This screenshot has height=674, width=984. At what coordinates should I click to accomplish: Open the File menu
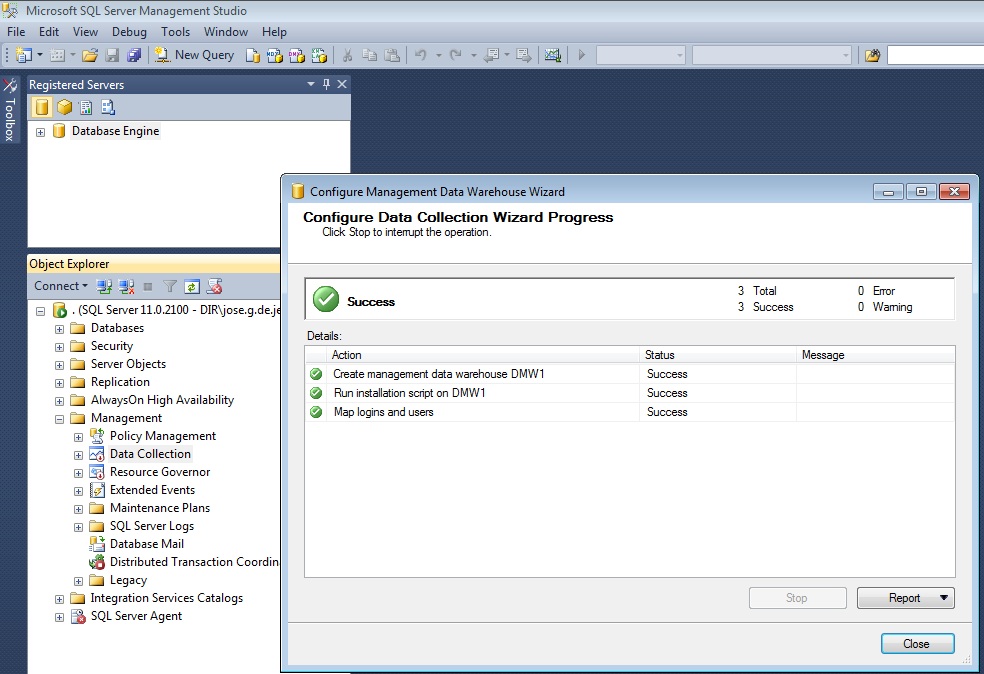click(x=16, y=32)
